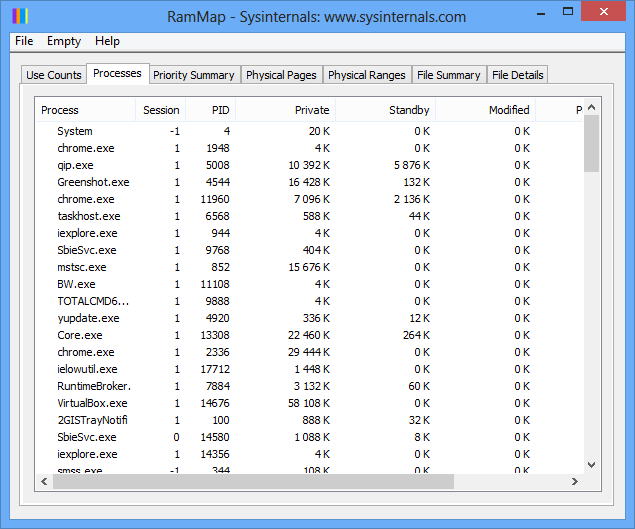Viewport: 635px width, 529px height.
Task: Click the vertical scrollbar down arrow
Action: pos(591,464)
